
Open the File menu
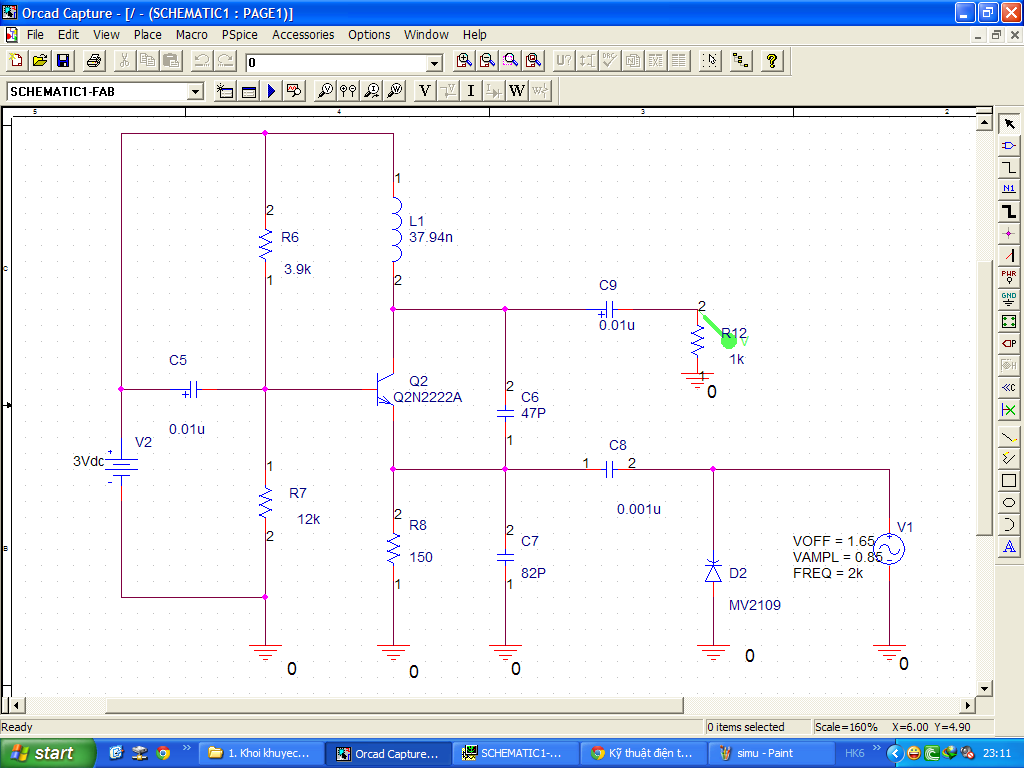(35, 35)
